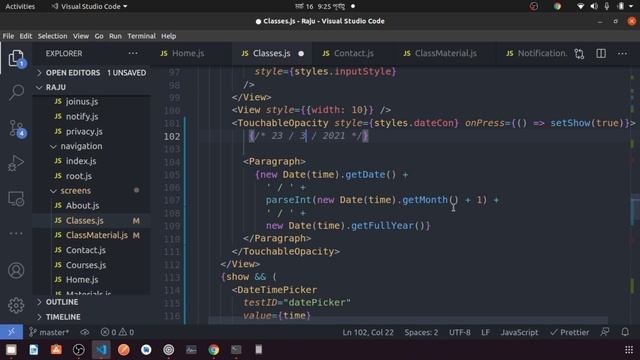Viewport: 640px width, 360px height.
Task: Open Courses.js in the explorer
Action: pos(86,265)
